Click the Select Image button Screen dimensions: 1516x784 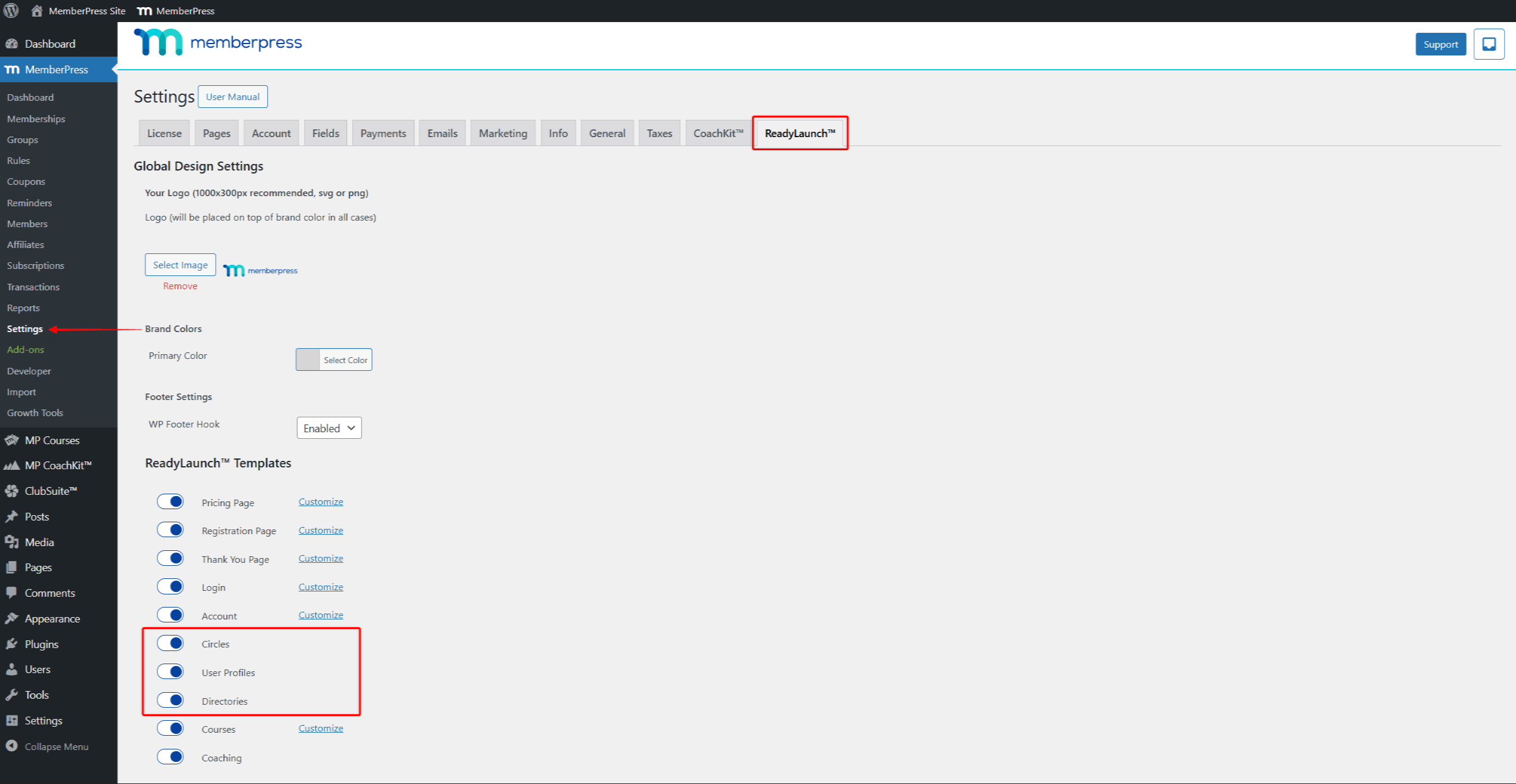pos(180,265)
